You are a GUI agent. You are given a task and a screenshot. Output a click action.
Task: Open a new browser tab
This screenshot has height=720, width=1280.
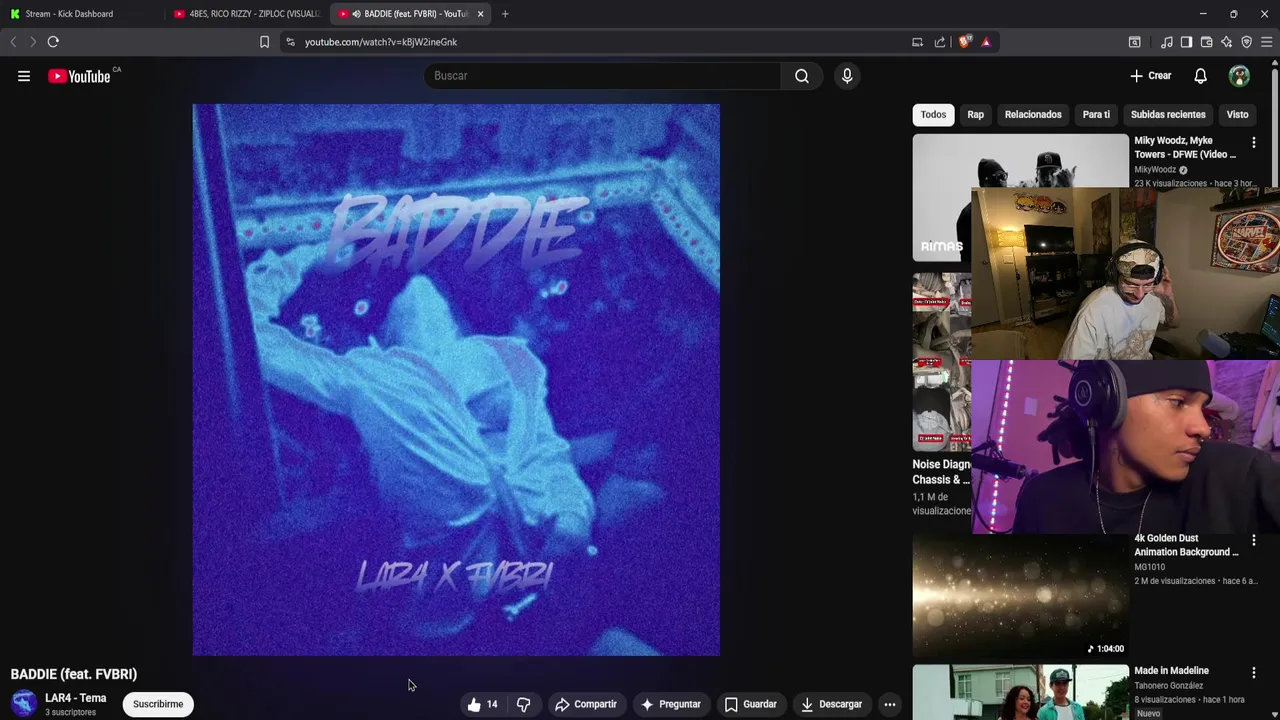[505, 14]
